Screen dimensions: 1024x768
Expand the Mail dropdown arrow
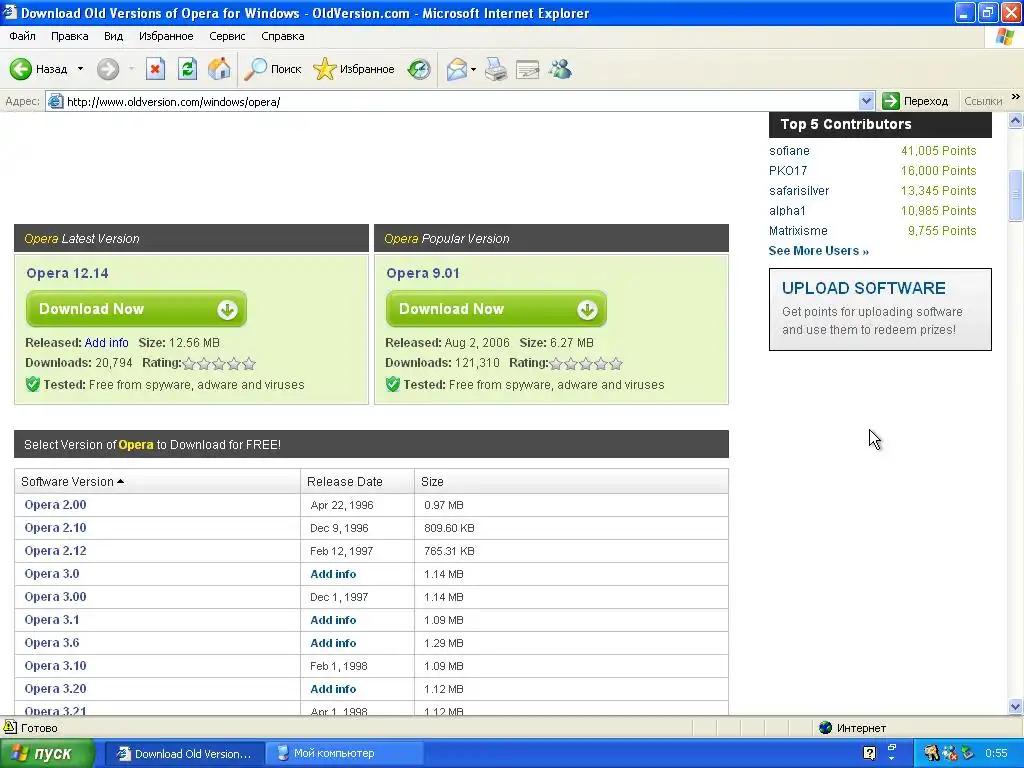click(473, 69)
